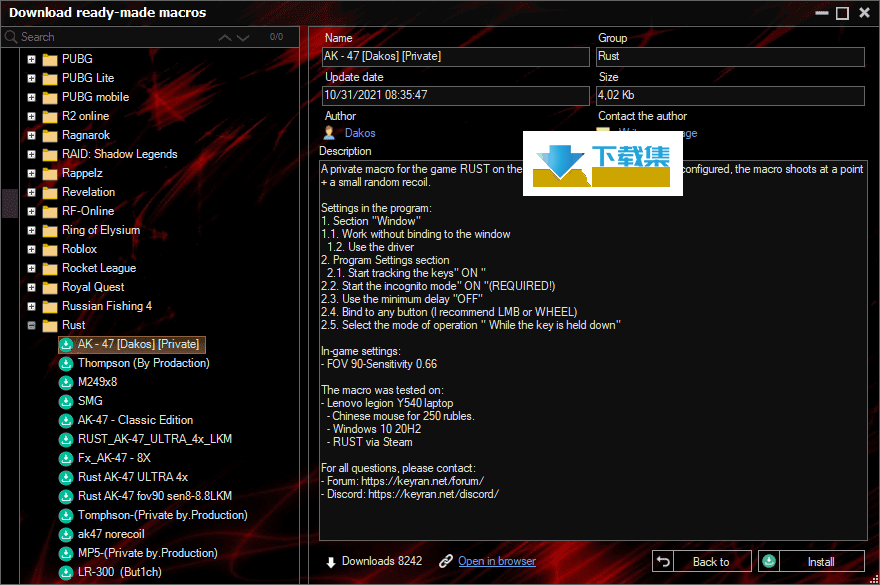Expand the RF-Online folder node

click(x=31, y=212)
